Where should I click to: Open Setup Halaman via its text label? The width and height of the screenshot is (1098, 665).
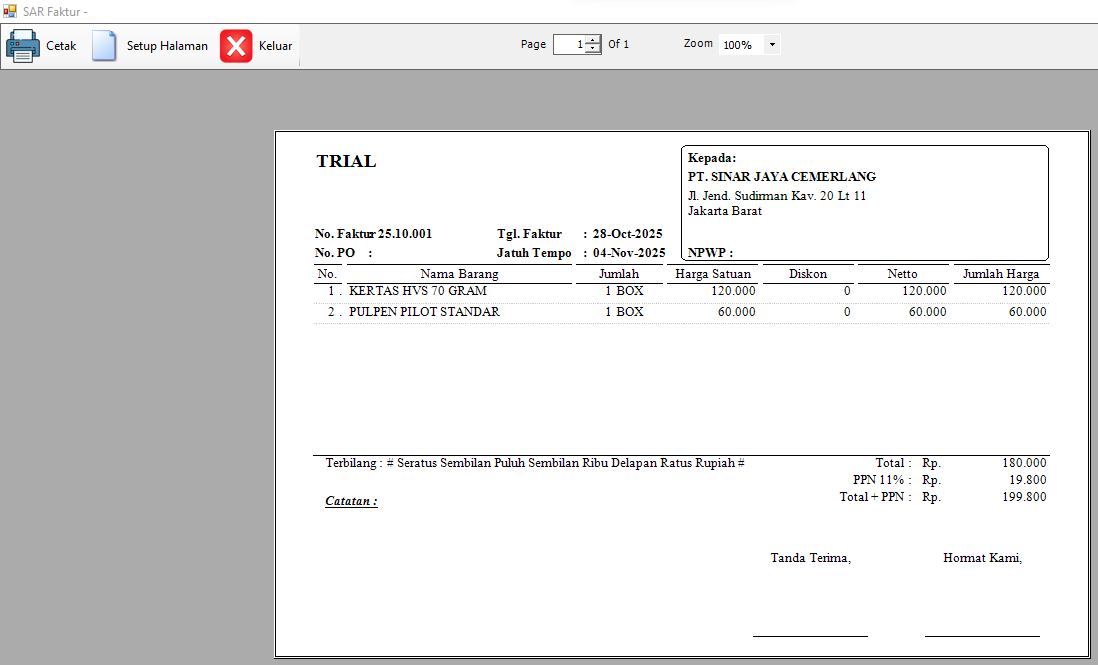point(167,46)
